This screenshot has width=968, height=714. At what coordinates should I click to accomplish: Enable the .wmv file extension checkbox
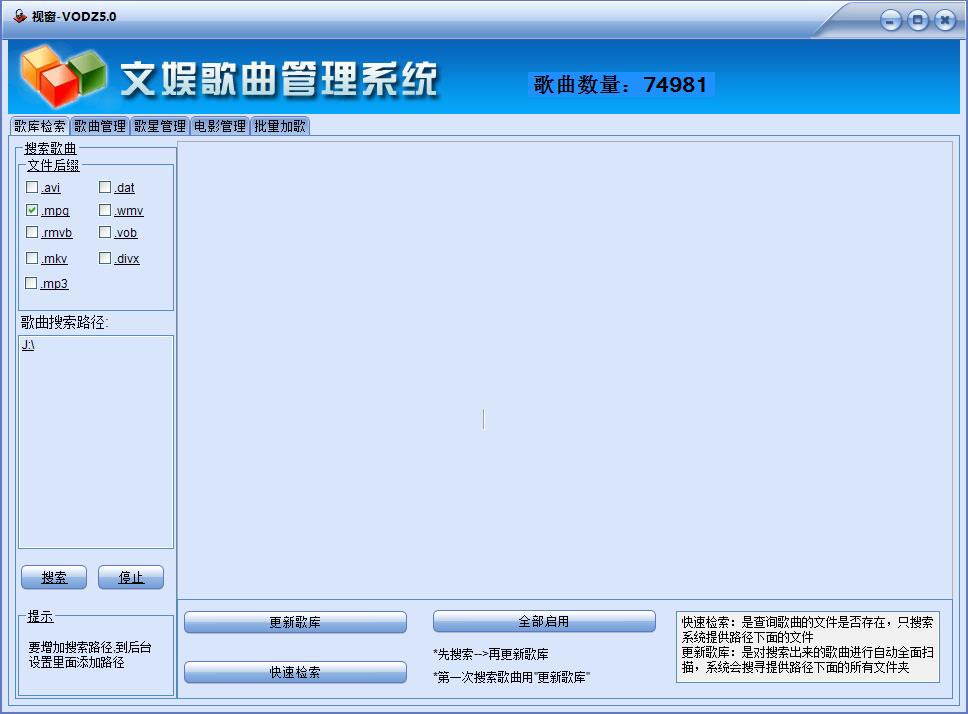104,211
